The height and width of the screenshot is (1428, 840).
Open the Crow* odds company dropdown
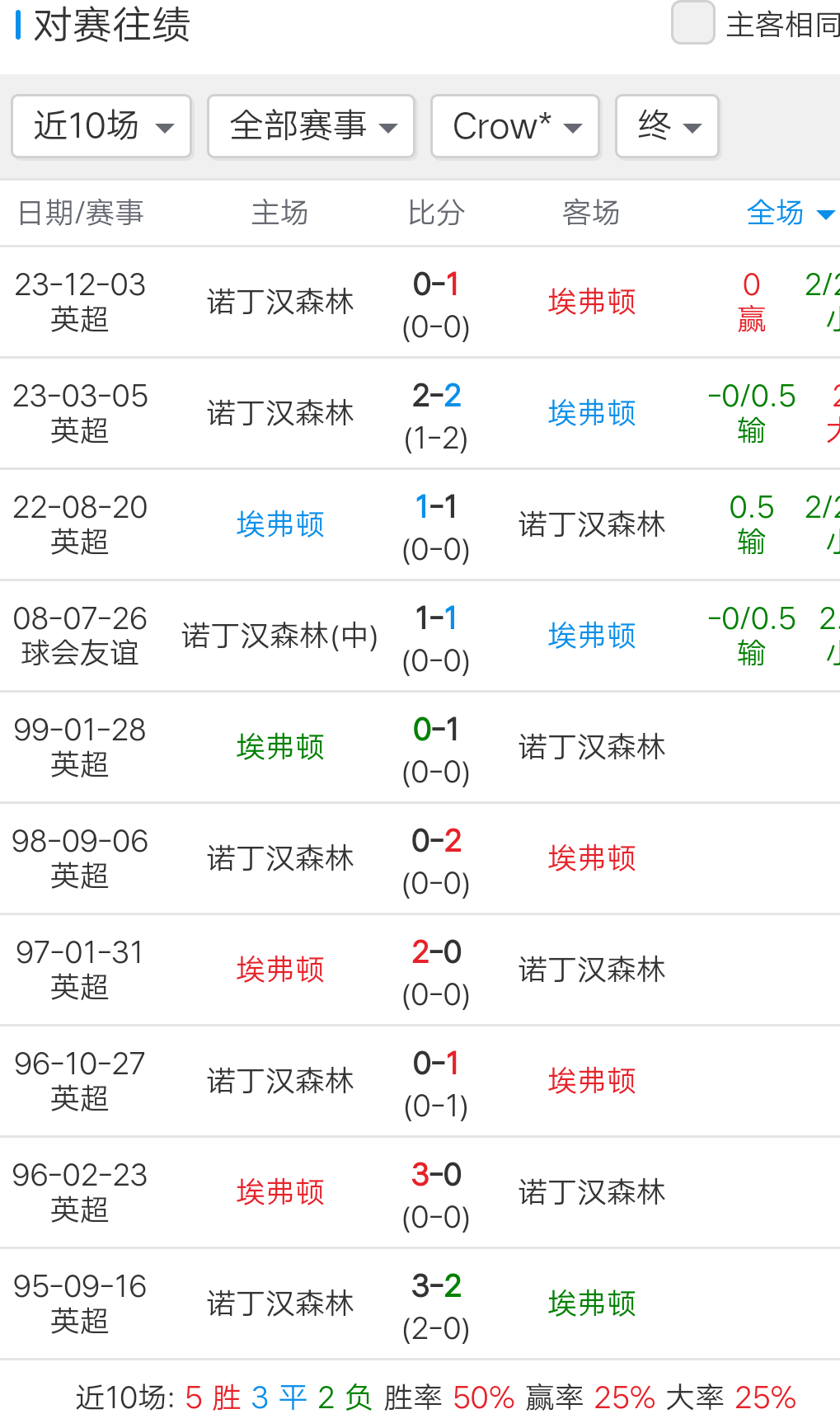[x=515, y=126]
